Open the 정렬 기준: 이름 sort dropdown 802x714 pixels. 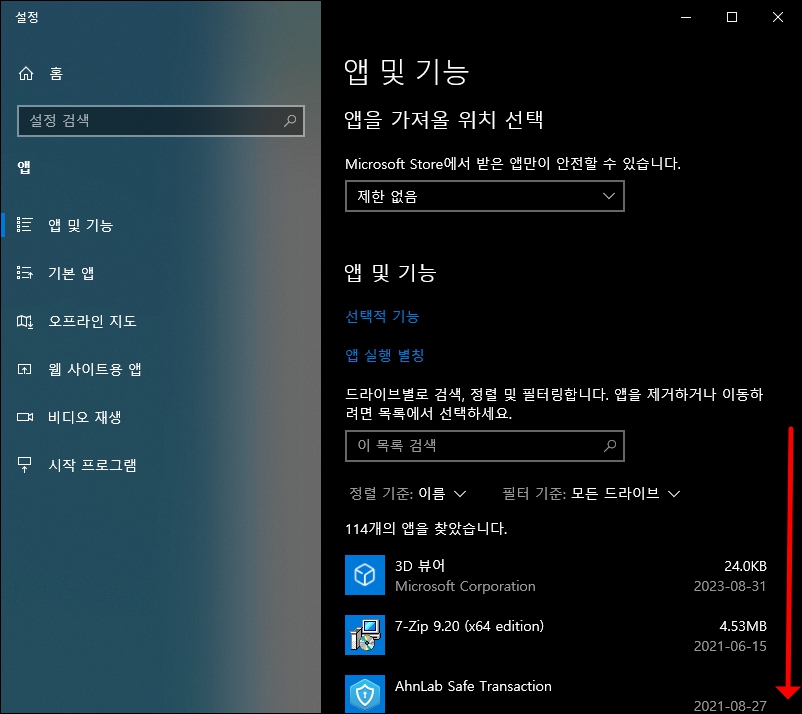point(408,494)
